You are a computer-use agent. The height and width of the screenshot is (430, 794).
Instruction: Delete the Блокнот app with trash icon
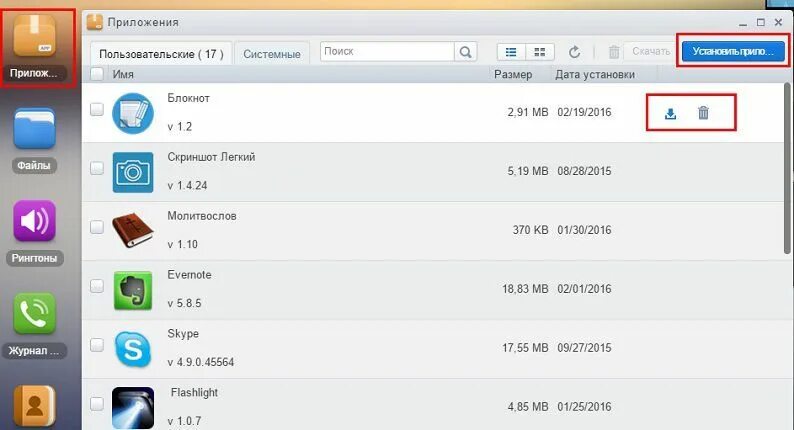pyautogui.click(x=703, y=112)
